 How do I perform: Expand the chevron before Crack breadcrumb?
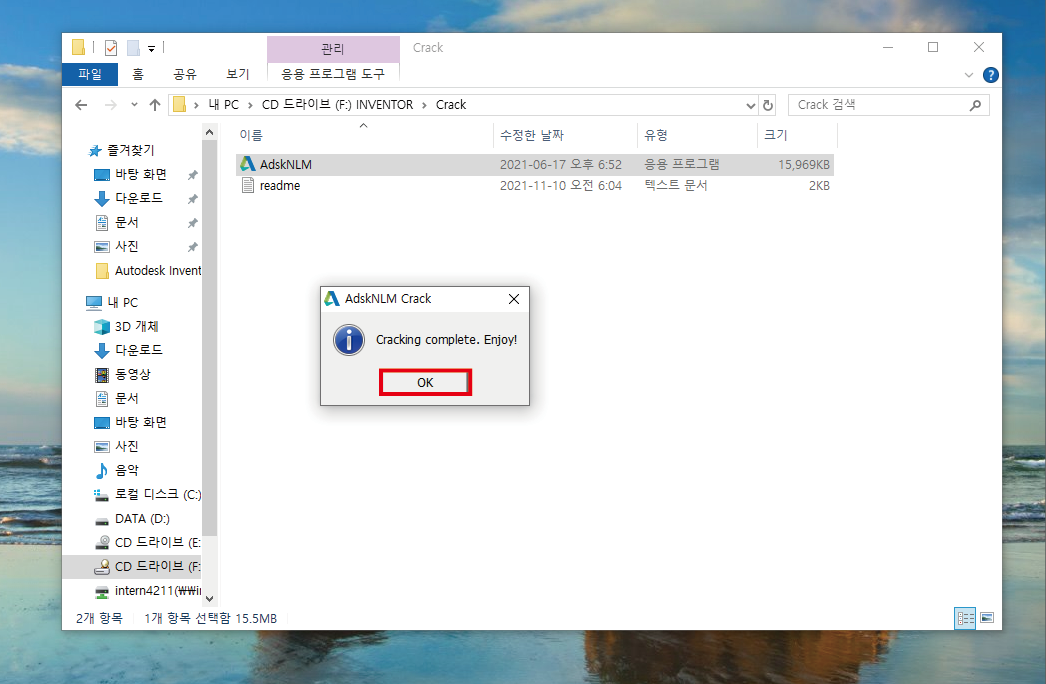click(424, 105)
